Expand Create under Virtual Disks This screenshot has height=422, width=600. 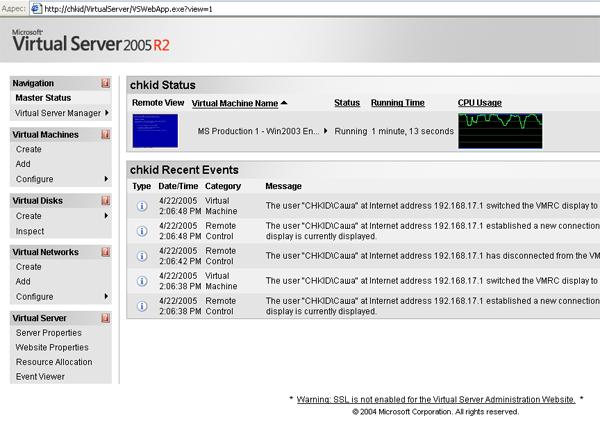tap(106, 216)
